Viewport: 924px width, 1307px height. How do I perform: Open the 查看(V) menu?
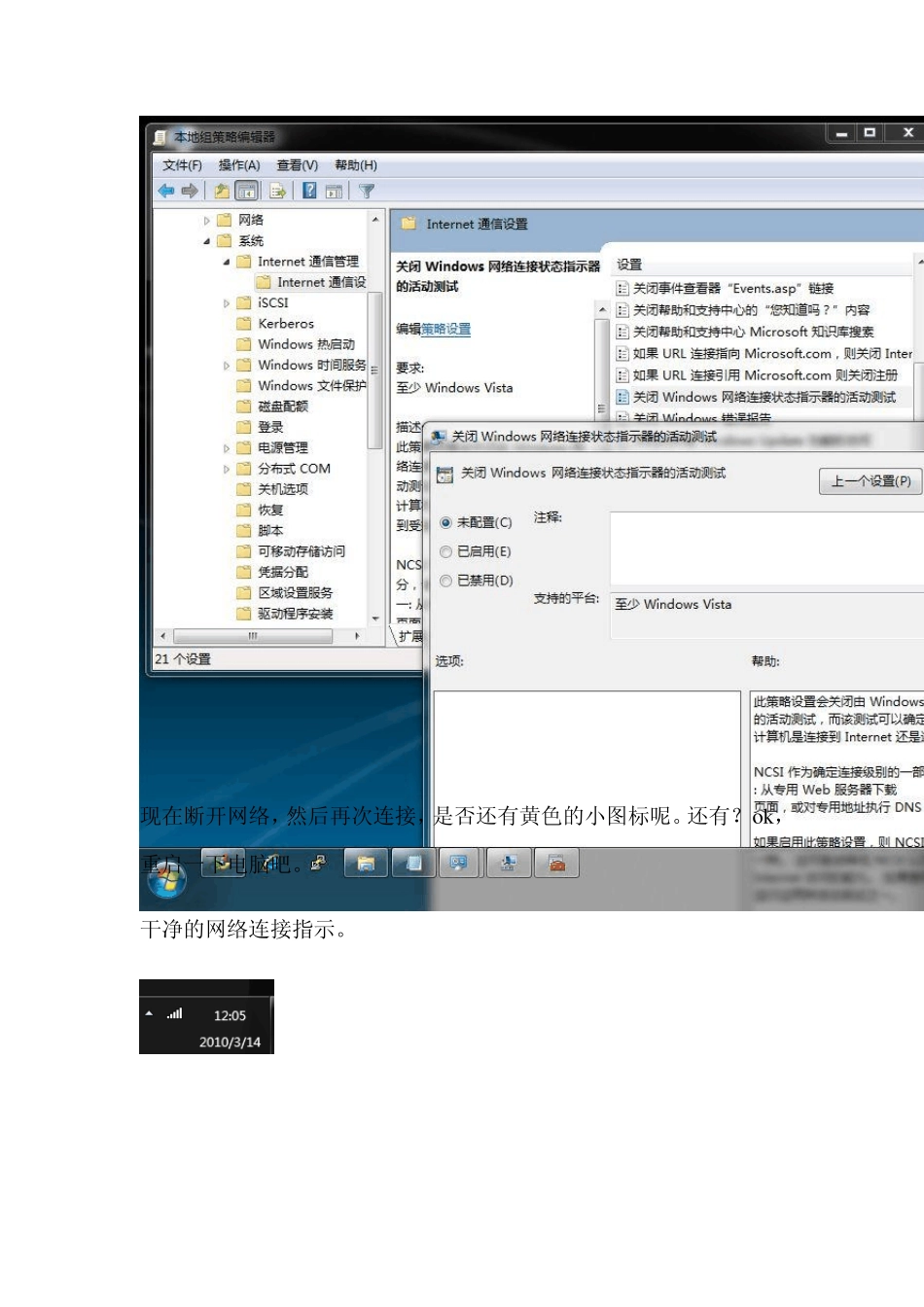[x=297, y=165]
